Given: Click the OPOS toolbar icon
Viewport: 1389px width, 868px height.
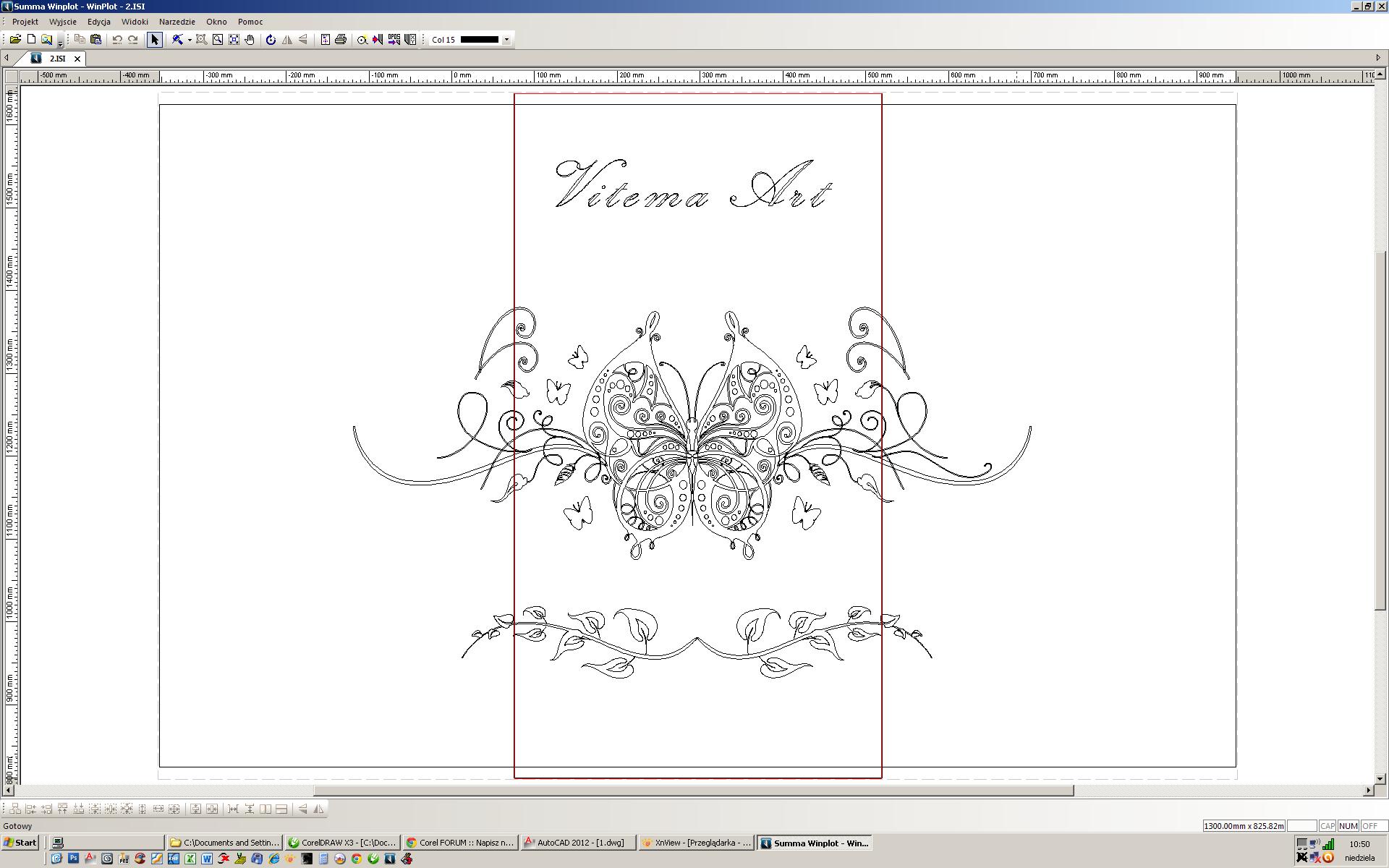Looking at the screenshot, I should [394, 40].
